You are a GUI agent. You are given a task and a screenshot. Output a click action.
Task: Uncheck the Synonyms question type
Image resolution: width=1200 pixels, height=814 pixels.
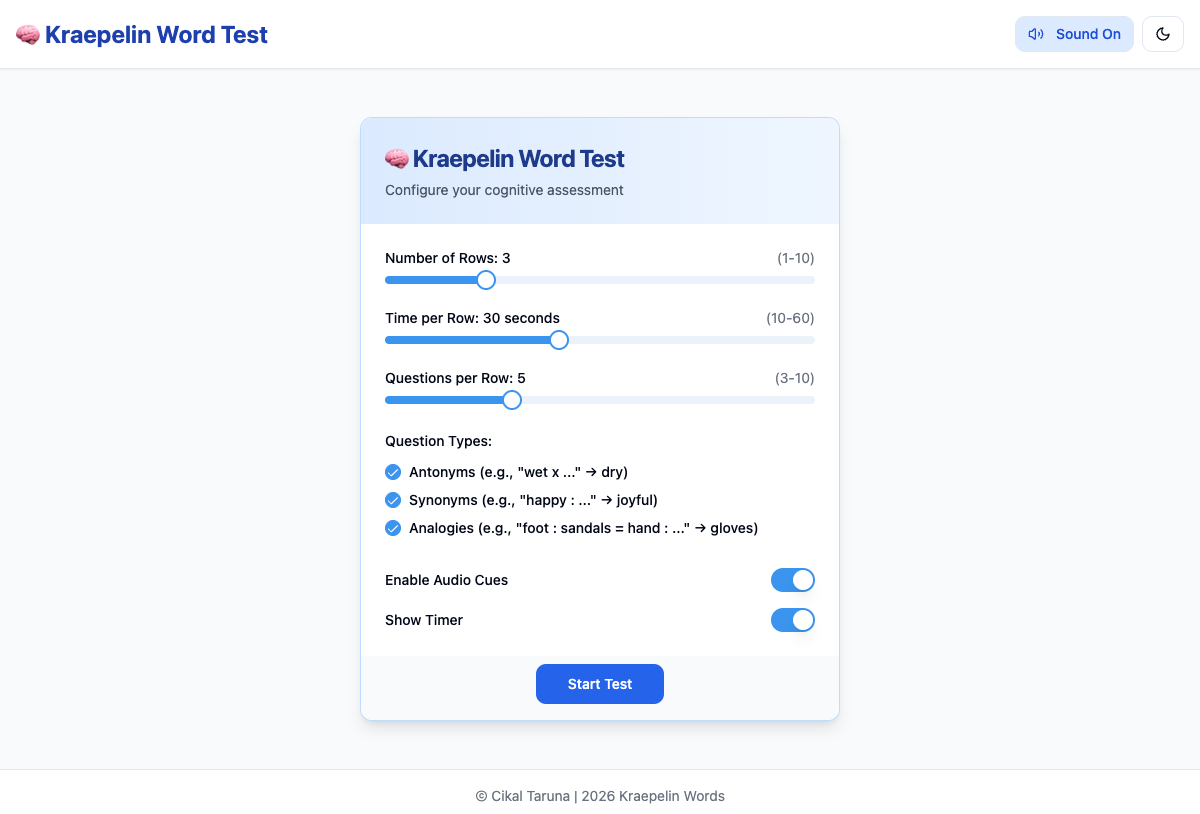[393, 500]
